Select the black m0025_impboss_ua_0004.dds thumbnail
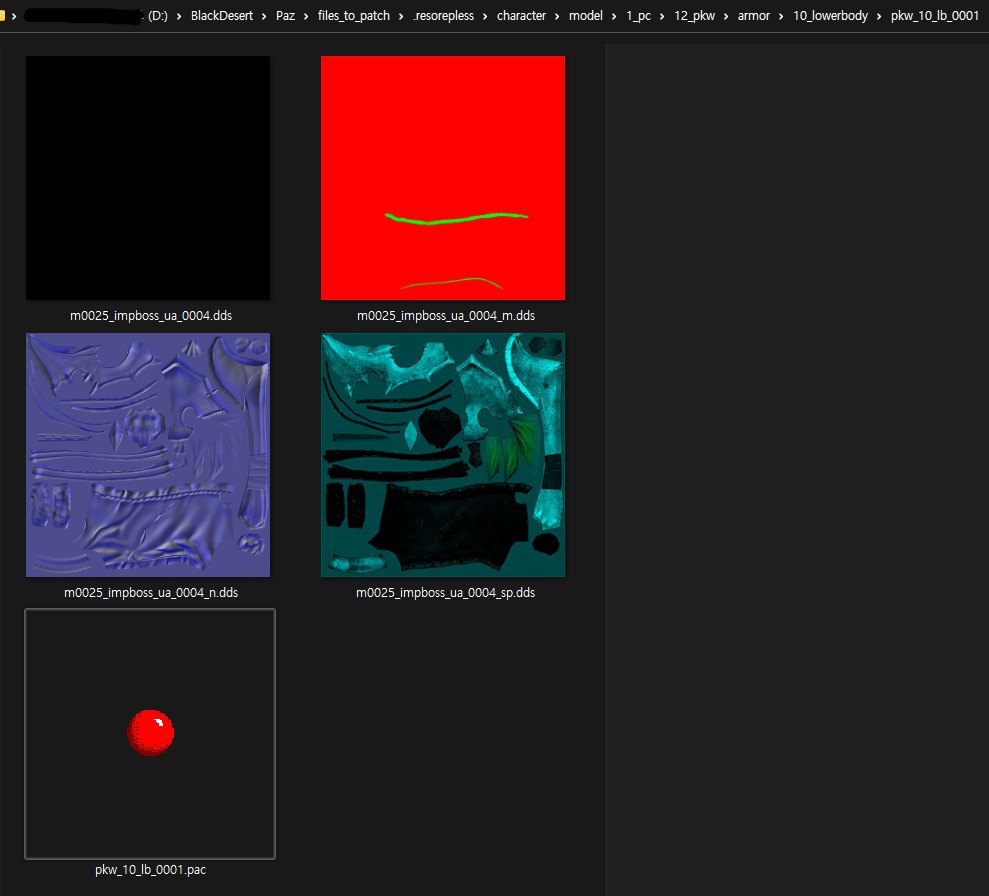Viewport: 989px width, 896px height. [148, 177]
